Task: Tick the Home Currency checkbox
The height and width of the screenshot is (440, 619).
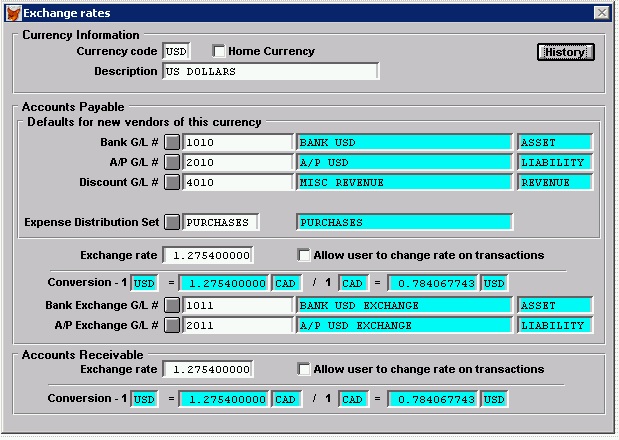Action: pyautogui.click(x=218, y=51)
